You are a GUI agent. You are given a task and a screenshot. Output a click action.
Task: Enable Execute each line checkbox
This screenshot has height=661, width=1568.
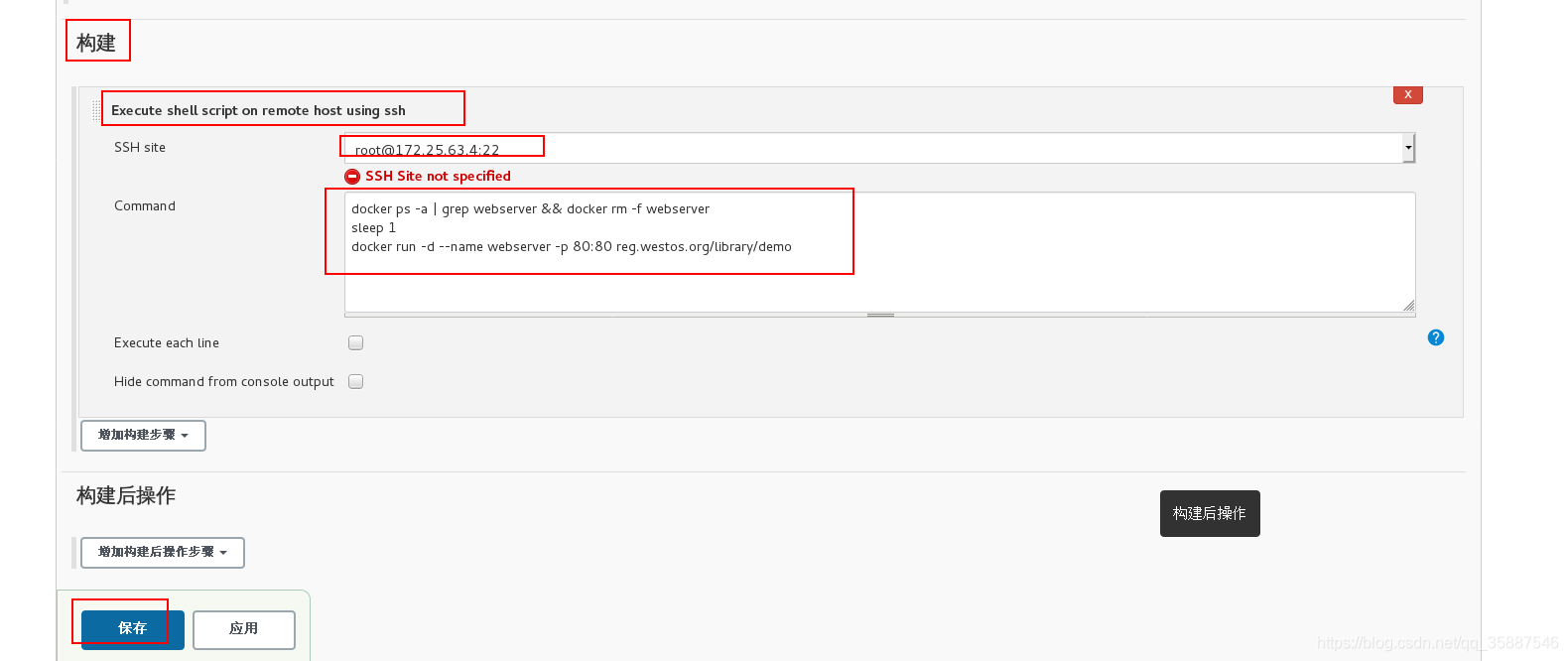[355, 342]
